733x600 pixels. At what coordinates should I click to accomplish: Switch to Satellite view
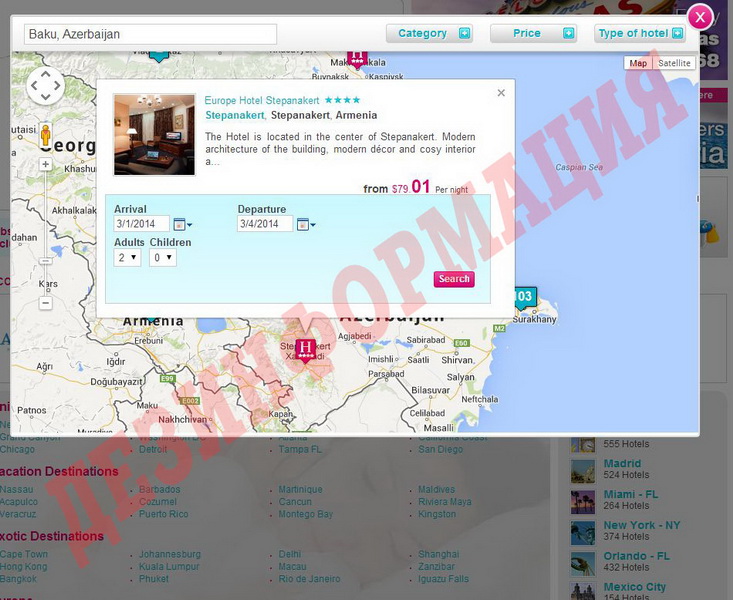click(674, 63)
